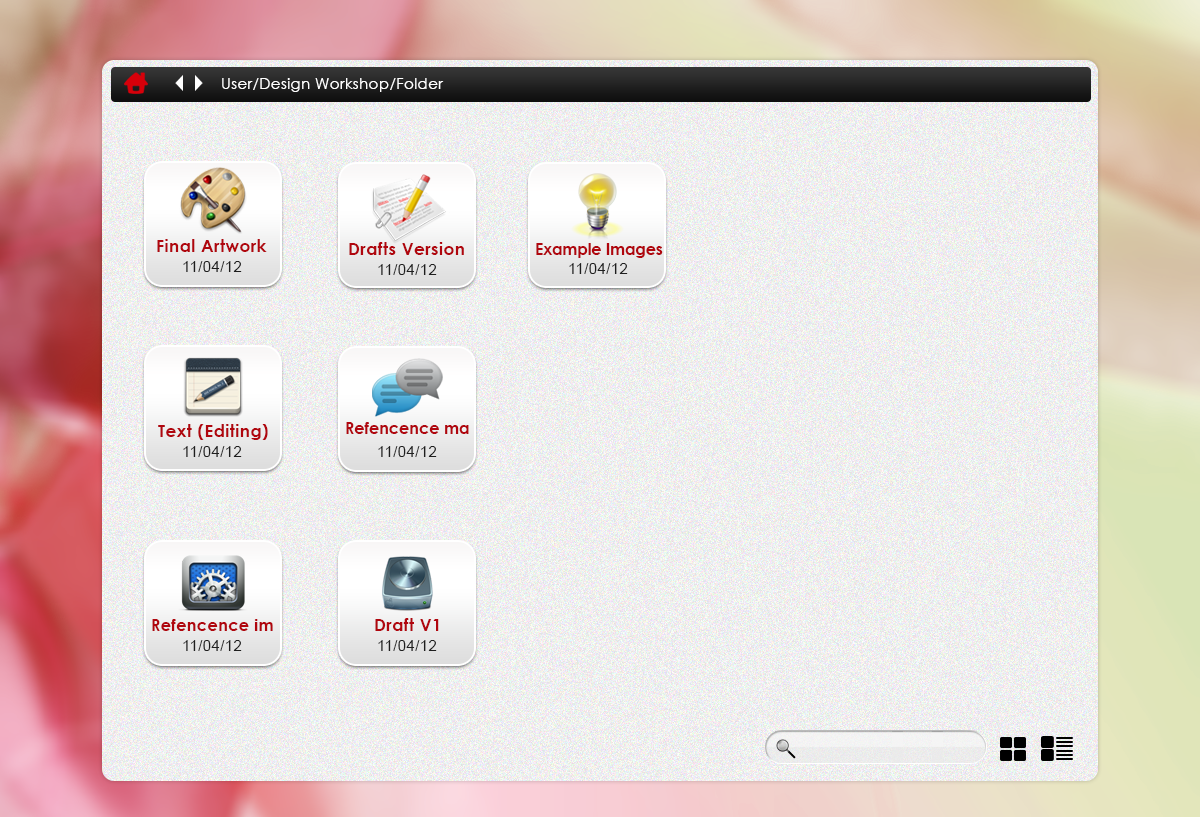Click the search input field
Viewport: 1200px width, 817px height.
(x=876, y=747)
